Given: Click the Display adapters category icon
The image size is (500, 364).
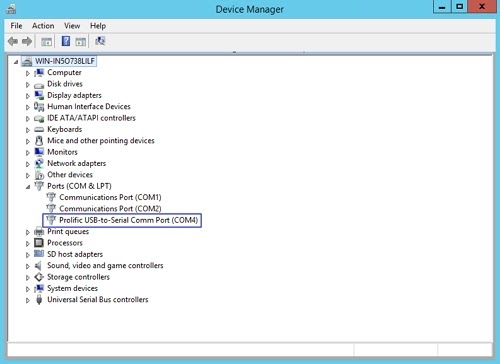Looking at the screenshot, I should click(39, 95).
